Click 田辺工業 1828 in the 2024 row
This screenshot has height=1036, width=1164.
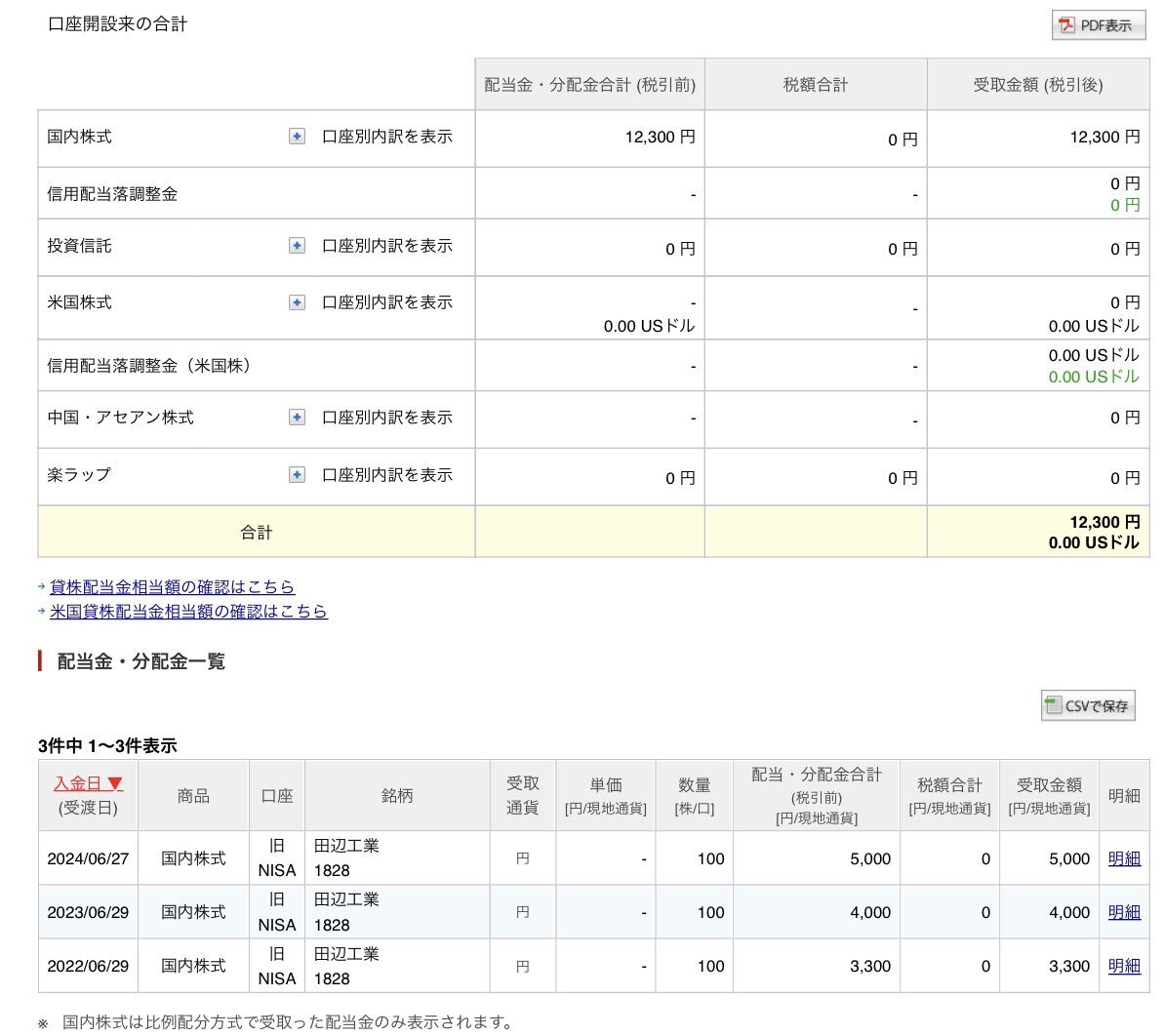pyautogui.click(x=346, y=857)
